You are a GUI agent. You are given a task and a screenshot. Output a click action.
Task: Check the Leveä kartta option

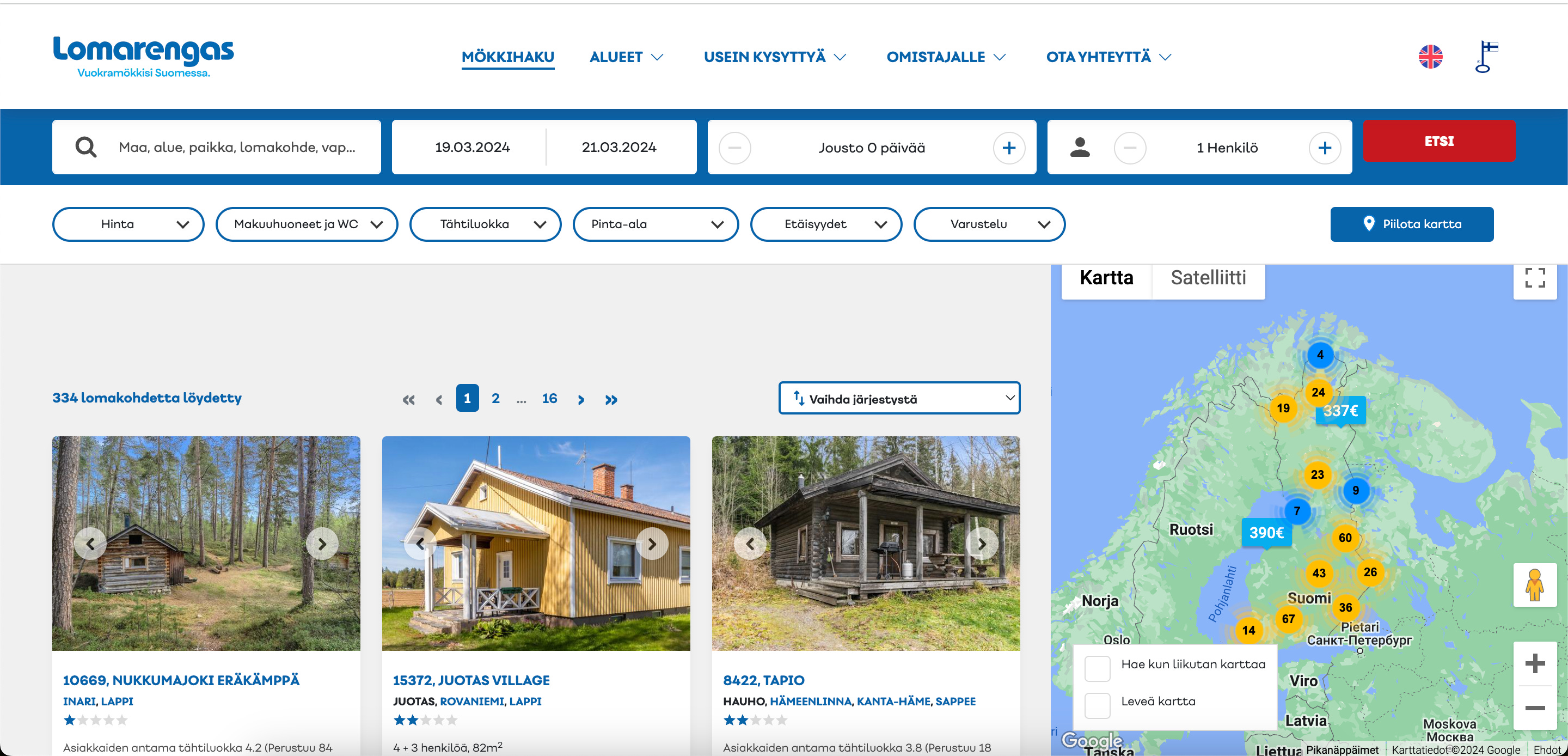(x=1098, y=705)
